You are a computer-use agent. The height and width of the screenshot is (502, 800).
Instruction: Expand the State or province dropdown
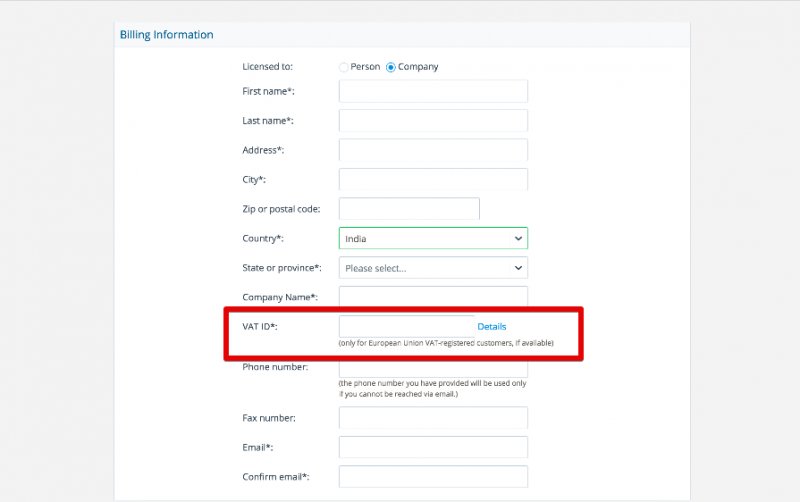[x=433, y=268]
